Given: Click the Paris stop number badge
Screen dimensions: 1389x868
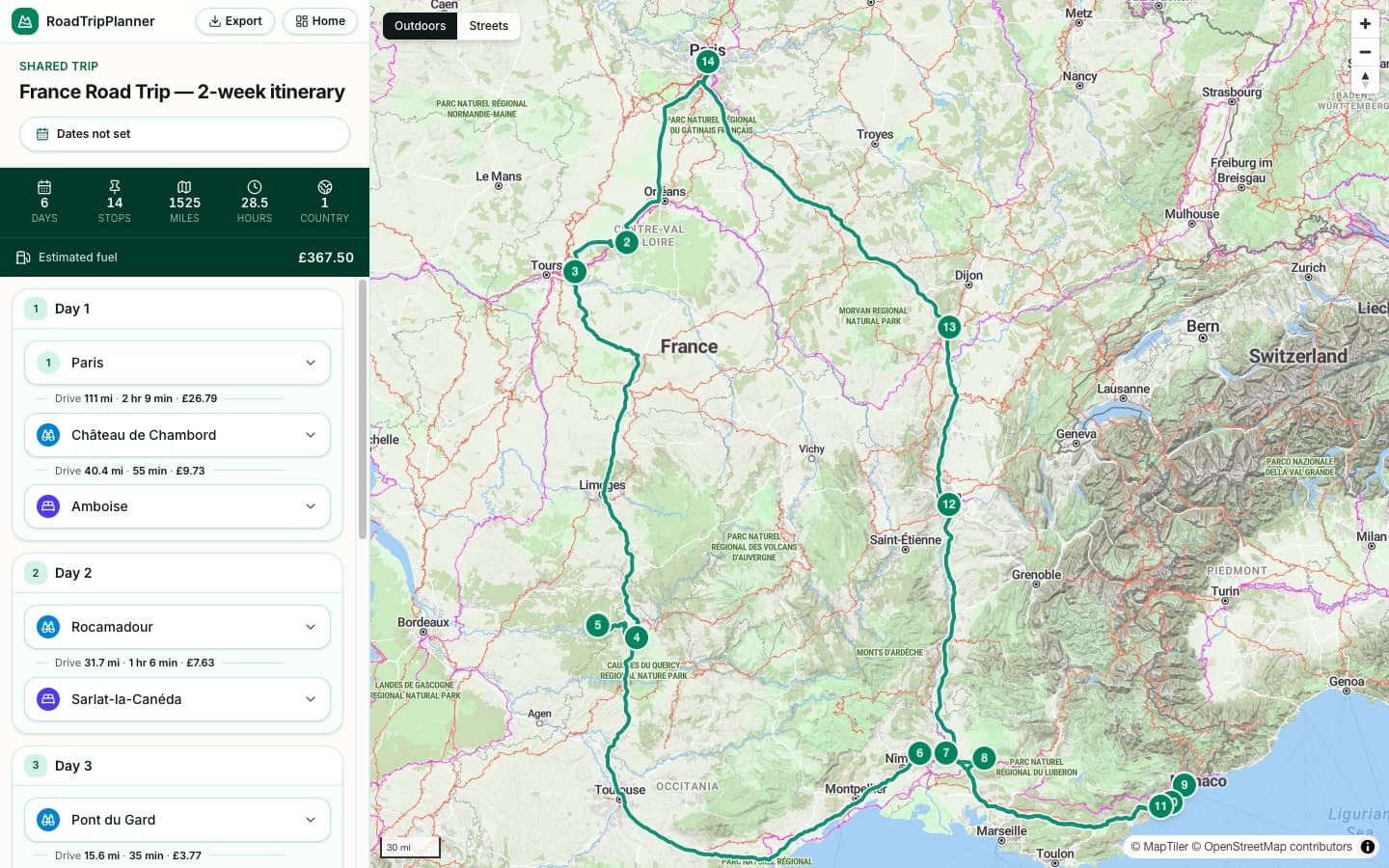Looking at the screenshot, I should click(x=48, y=363).
